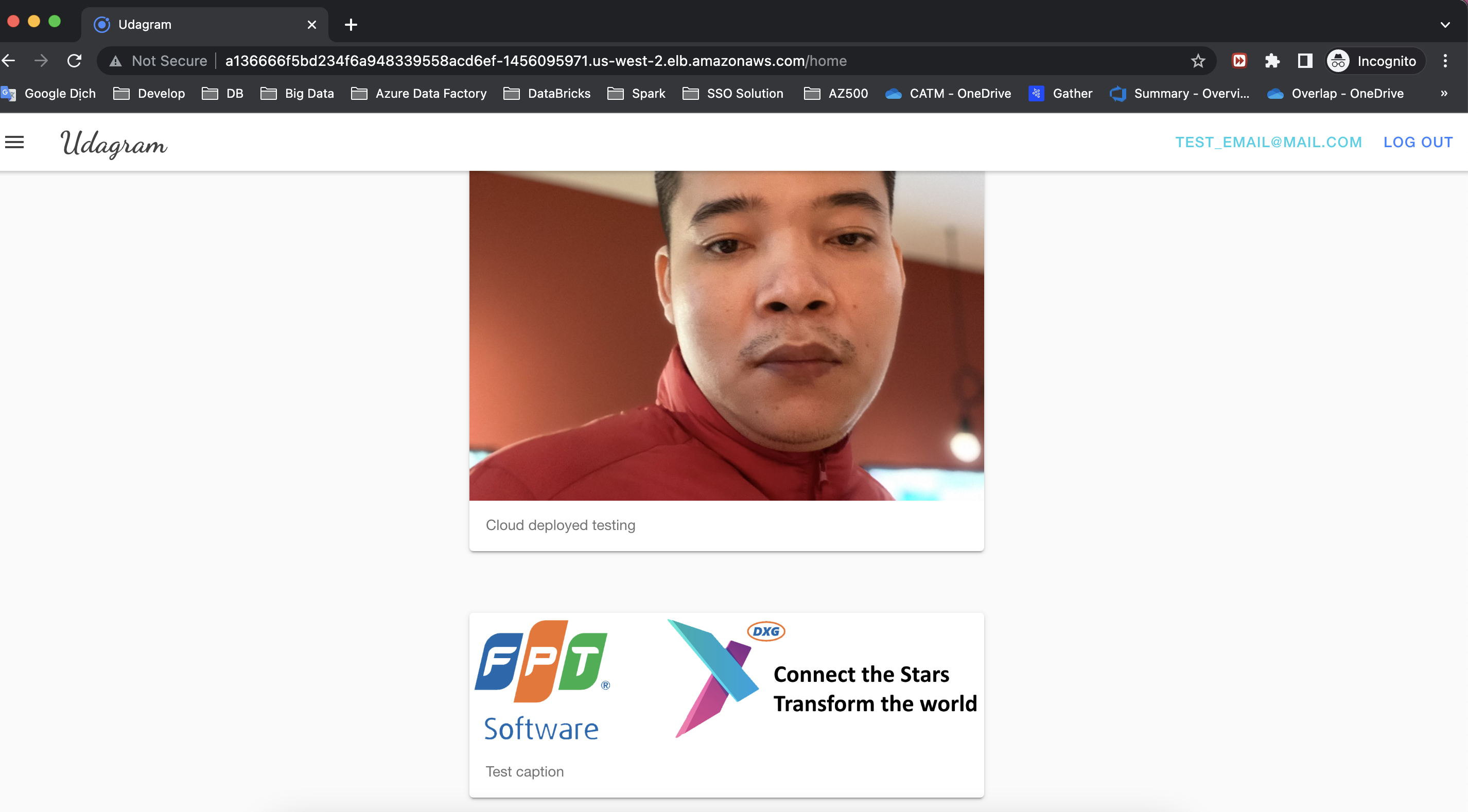Click the browser address bar input field
The image size is (1468, 812).
534,61
